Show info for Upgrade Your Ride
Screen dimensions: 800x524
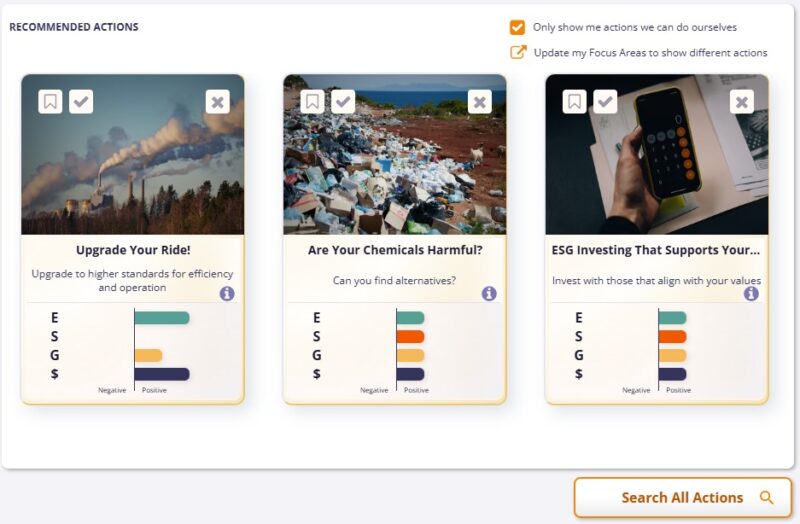(227, 293)
